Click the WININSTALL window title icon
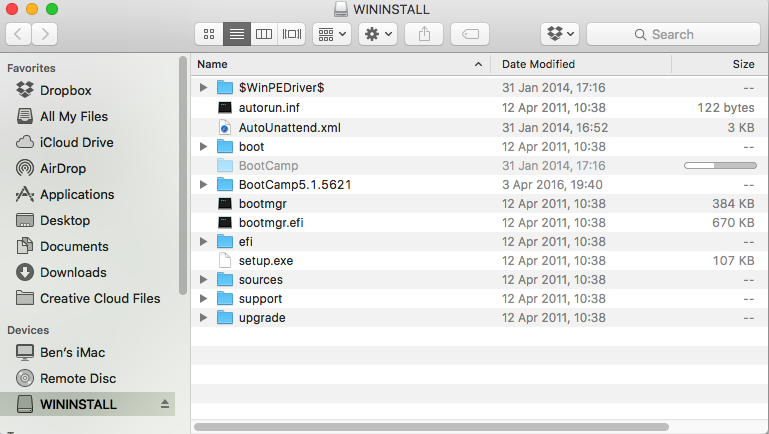The width and height of the screenshot is (769, 434). click(x=341, y=9)
